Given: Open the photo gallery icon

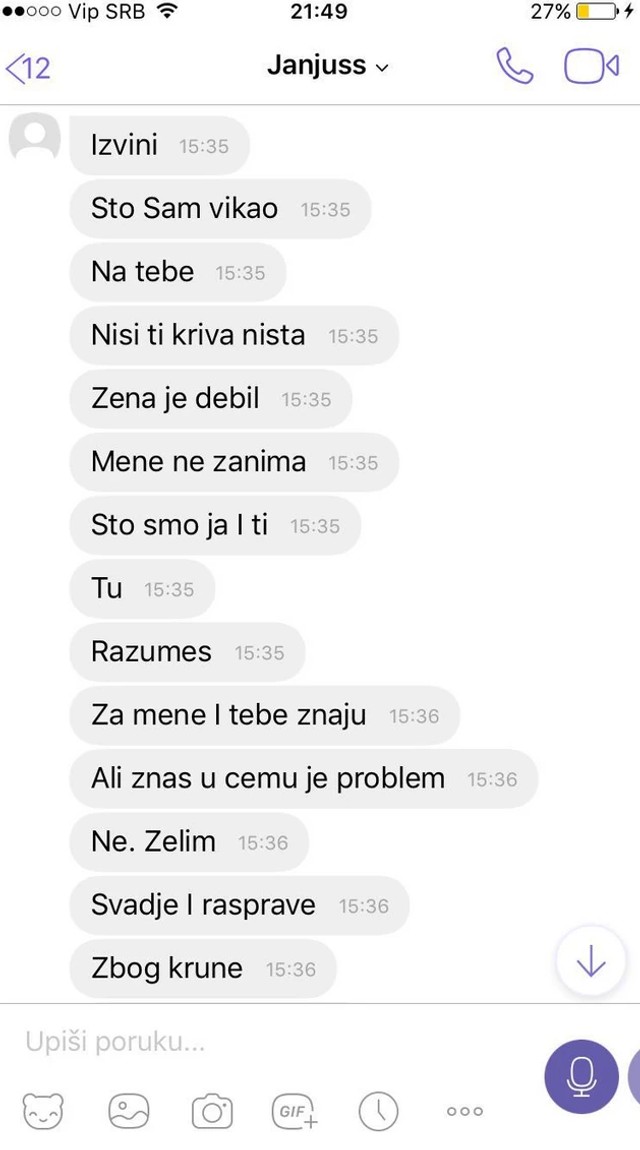Looking at the screenshot, I should [x=129, y=1110].
